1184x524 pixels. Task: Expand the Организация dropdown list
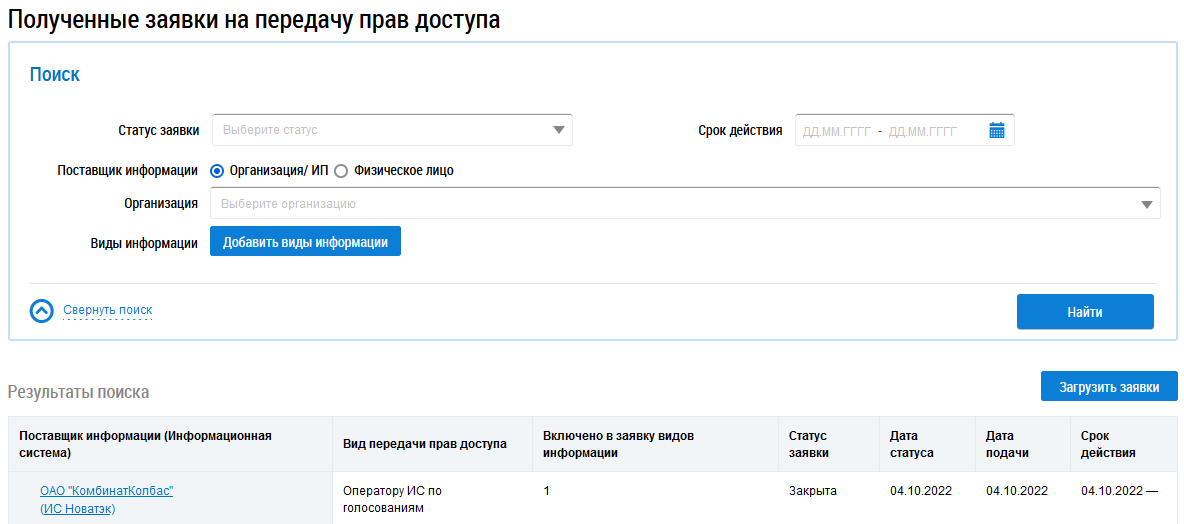684,204
